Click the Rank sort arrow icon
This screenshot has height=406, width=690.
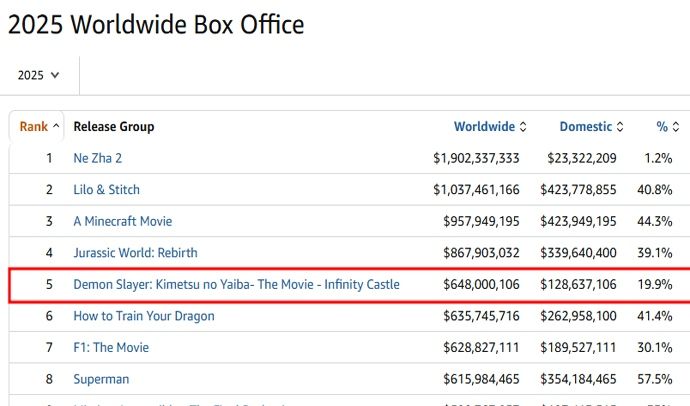tap(57, 127)
